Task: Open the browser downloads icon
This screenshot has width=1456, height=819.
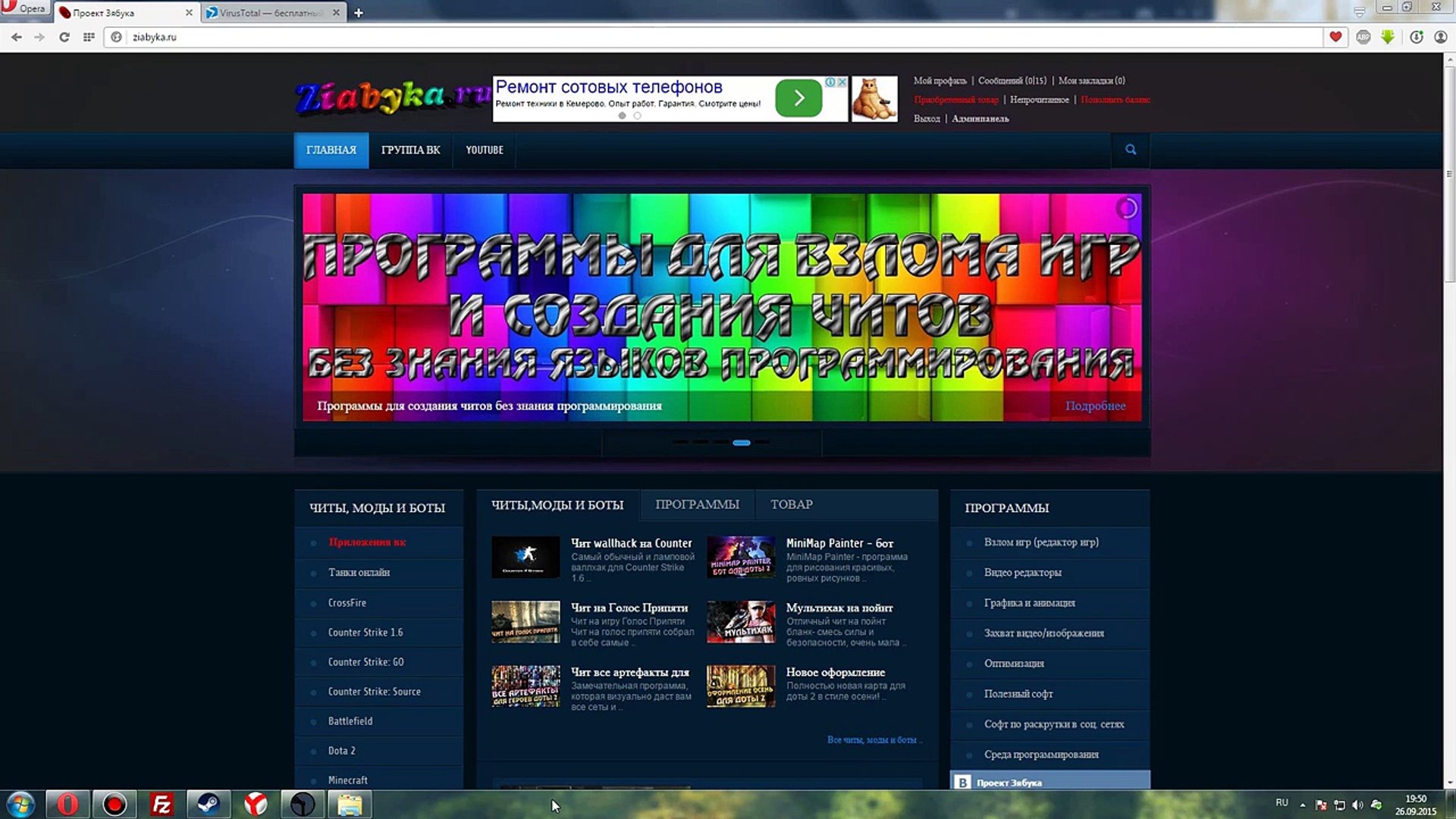Action: click(1416, 37)
